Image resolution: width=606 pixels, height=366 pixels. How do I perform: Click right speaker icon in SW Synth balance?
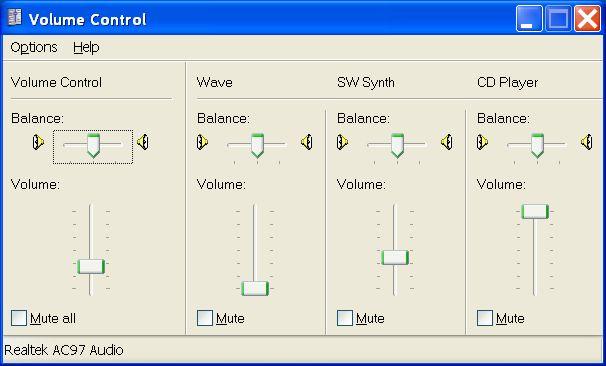447,142
